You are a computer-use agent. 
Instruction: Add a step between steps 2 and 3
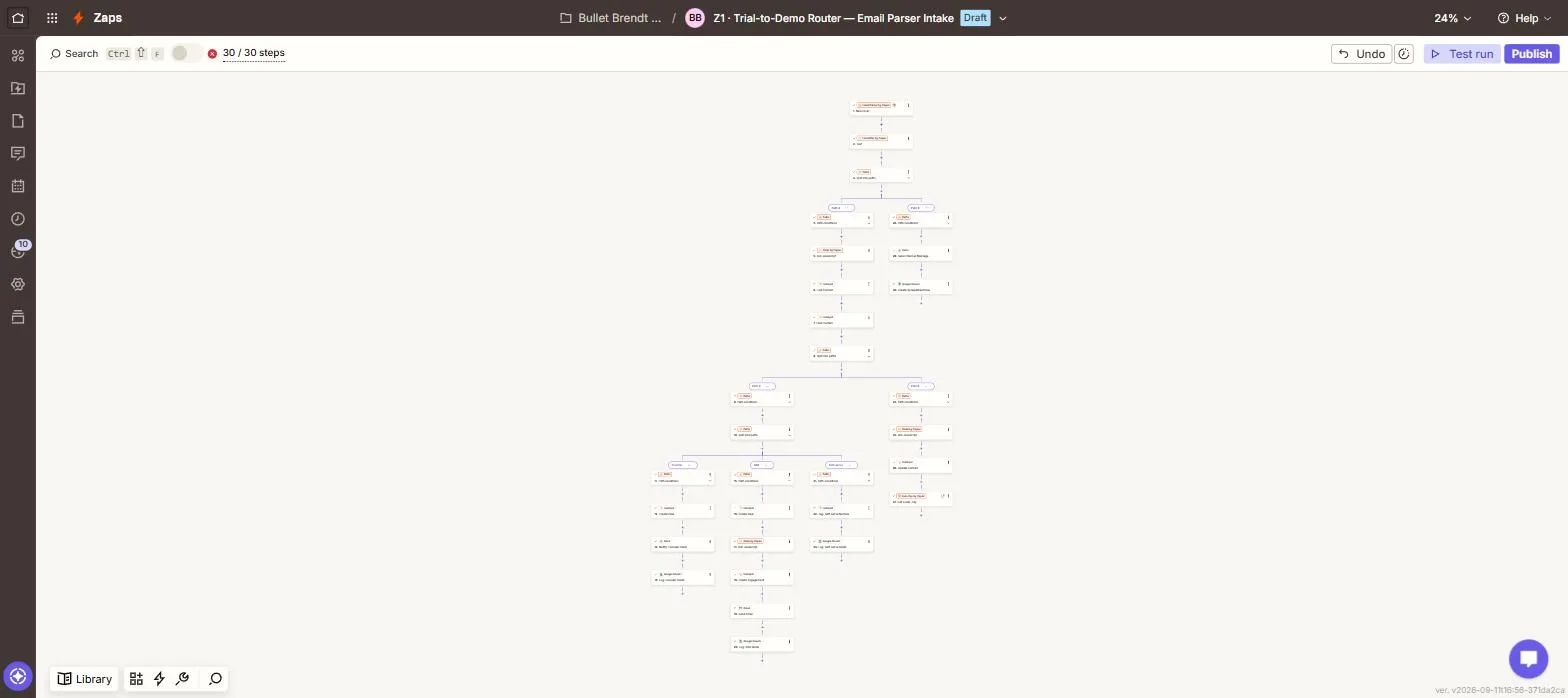coord(881,158)
